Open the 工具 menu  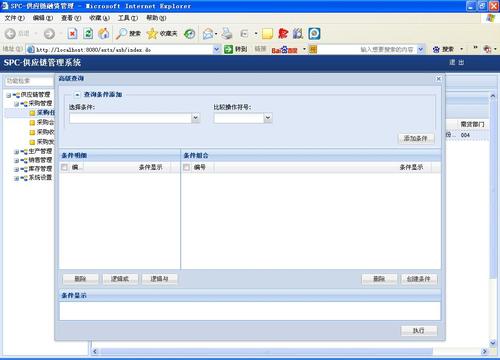tap(128, 18)
